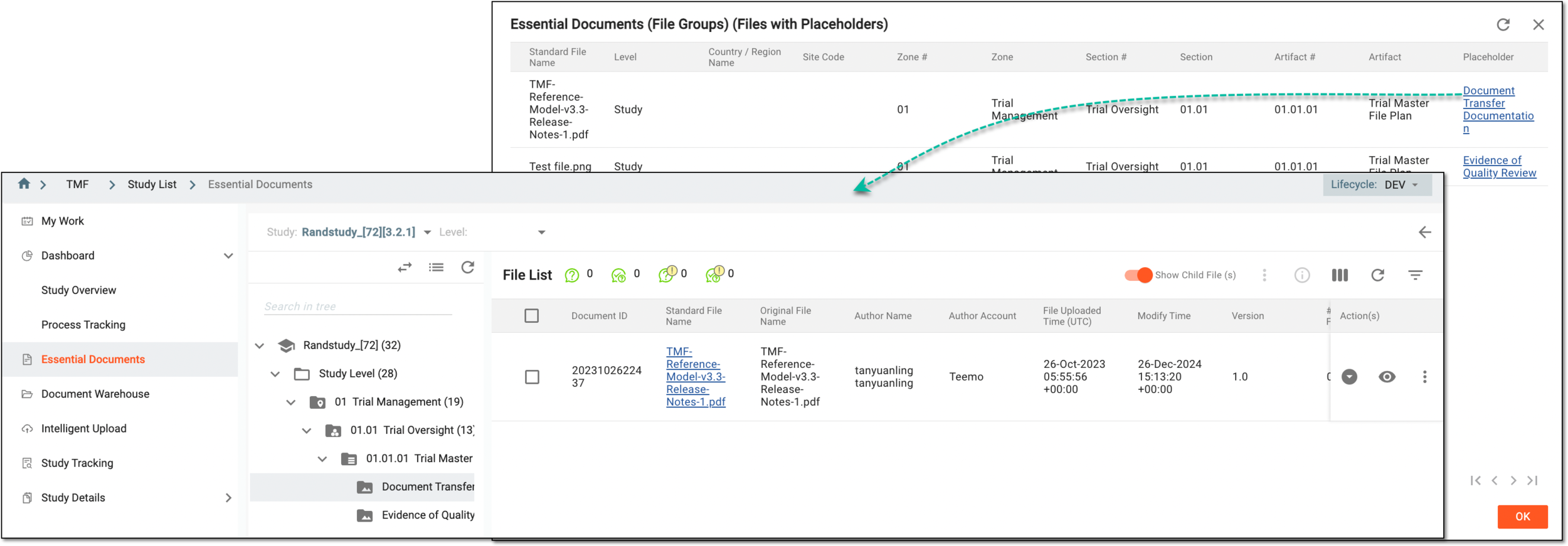The image size is (1568, 546).
Task: Toggle Show Child File(s) switch
Action: tap(1138, 275)
